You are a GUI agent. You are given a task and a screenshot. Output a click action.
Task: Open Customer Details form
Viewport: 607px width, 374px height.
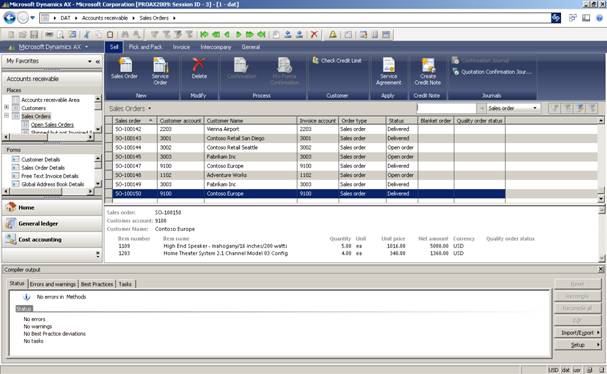(x=41, y=160)
